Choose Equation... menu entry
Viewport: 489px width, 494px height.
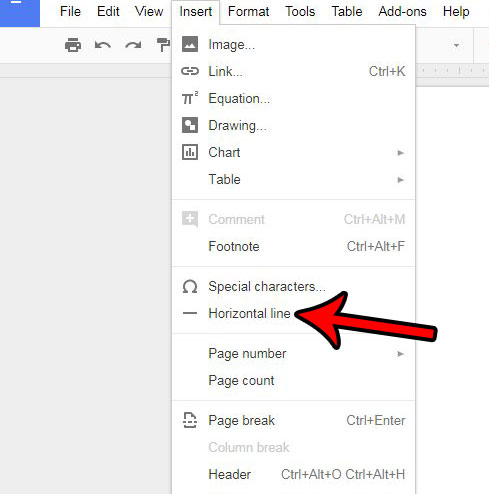tap(294, 98)
